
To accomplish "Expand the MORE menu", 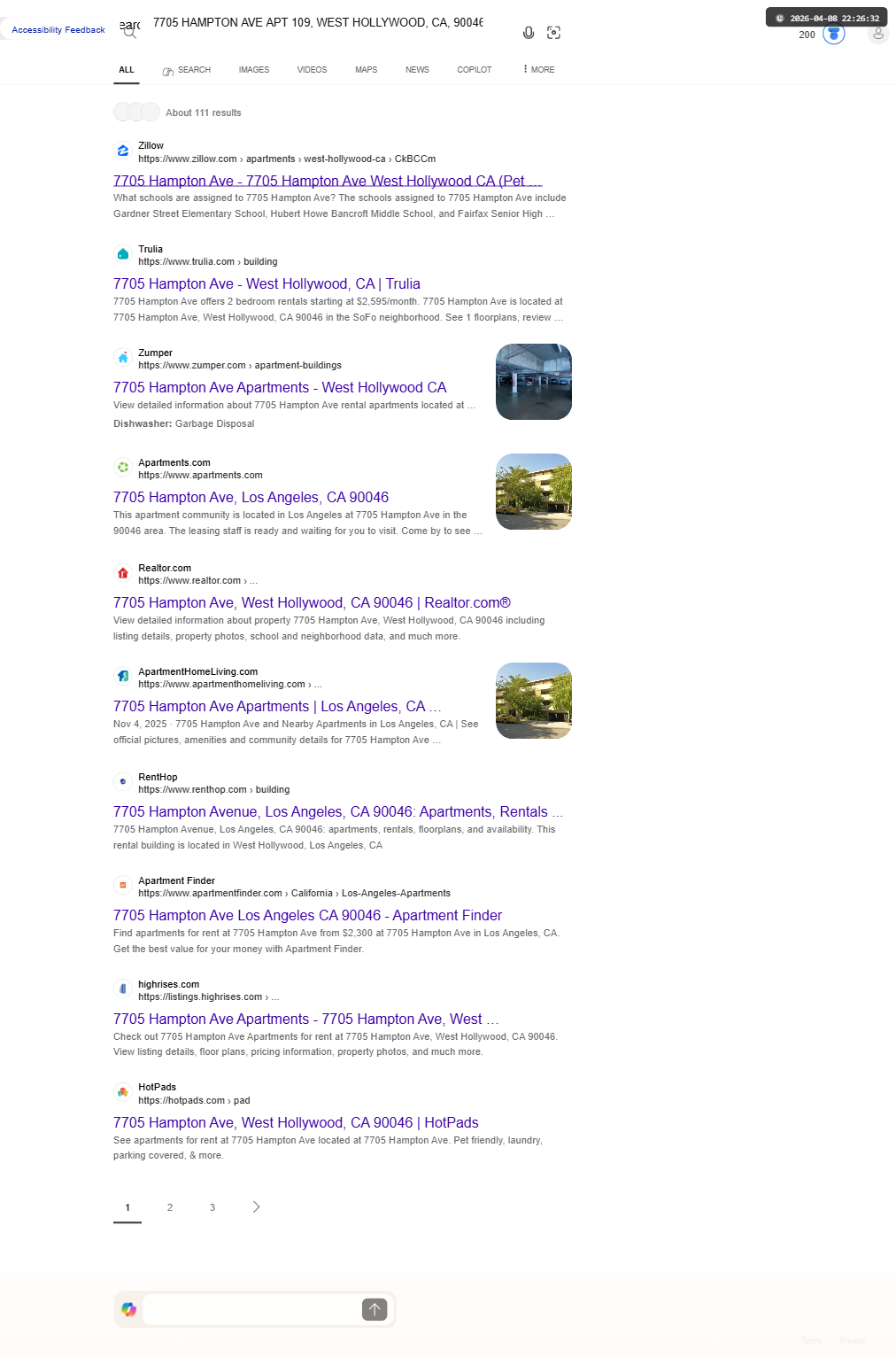I will 538,70.
